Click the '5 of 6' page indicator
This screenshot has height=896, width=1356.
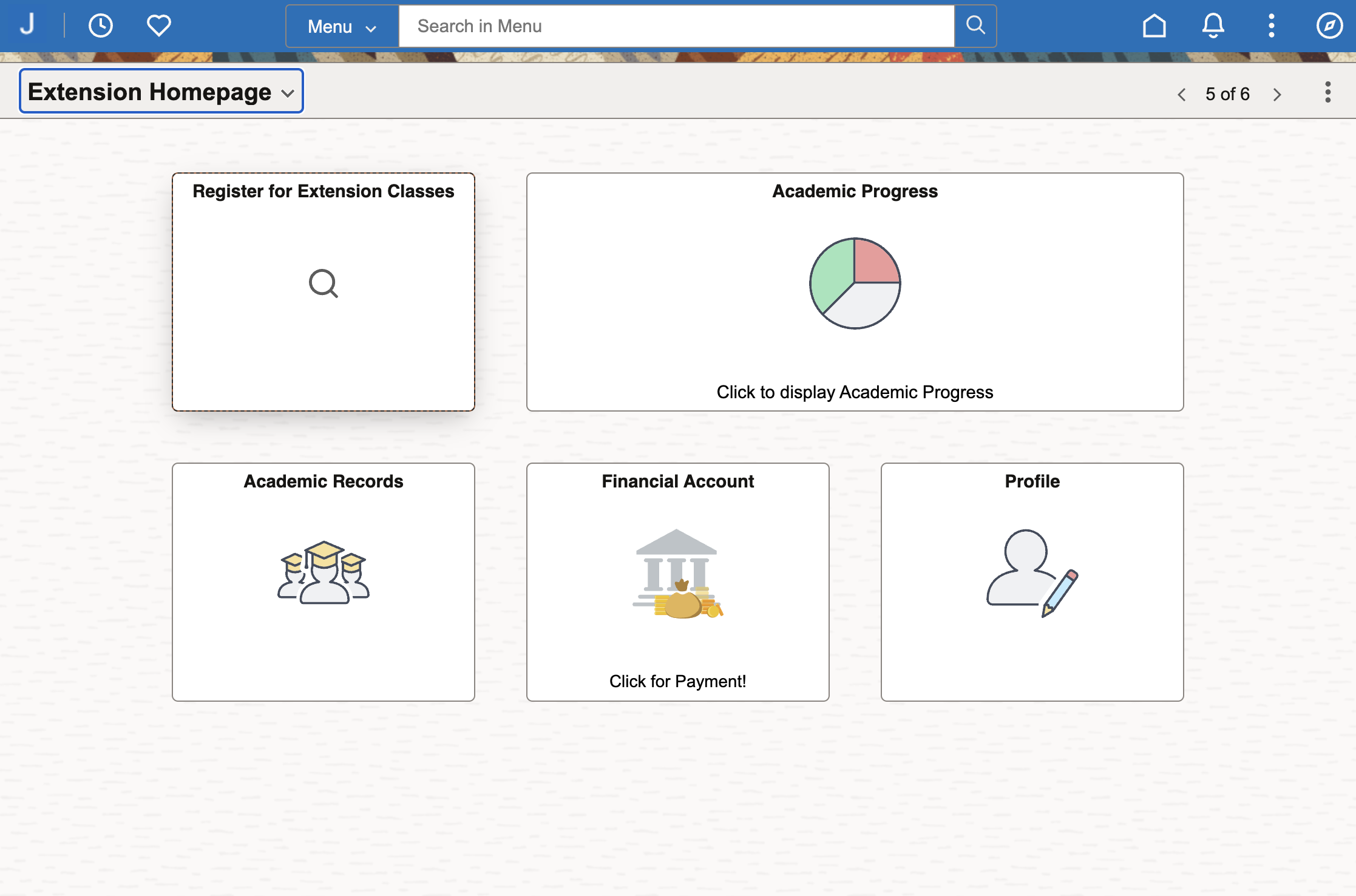click(x=1227, y=94)
